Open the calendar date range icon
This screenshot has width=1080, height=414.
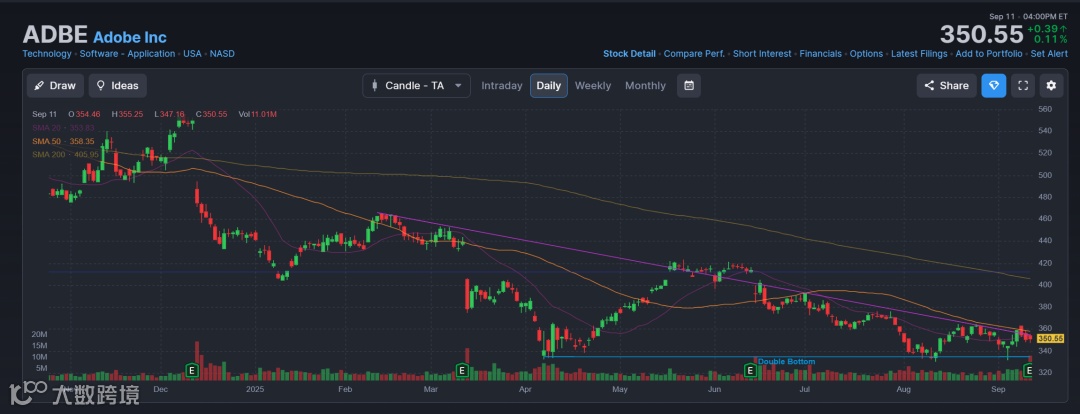tap(689, 85)
